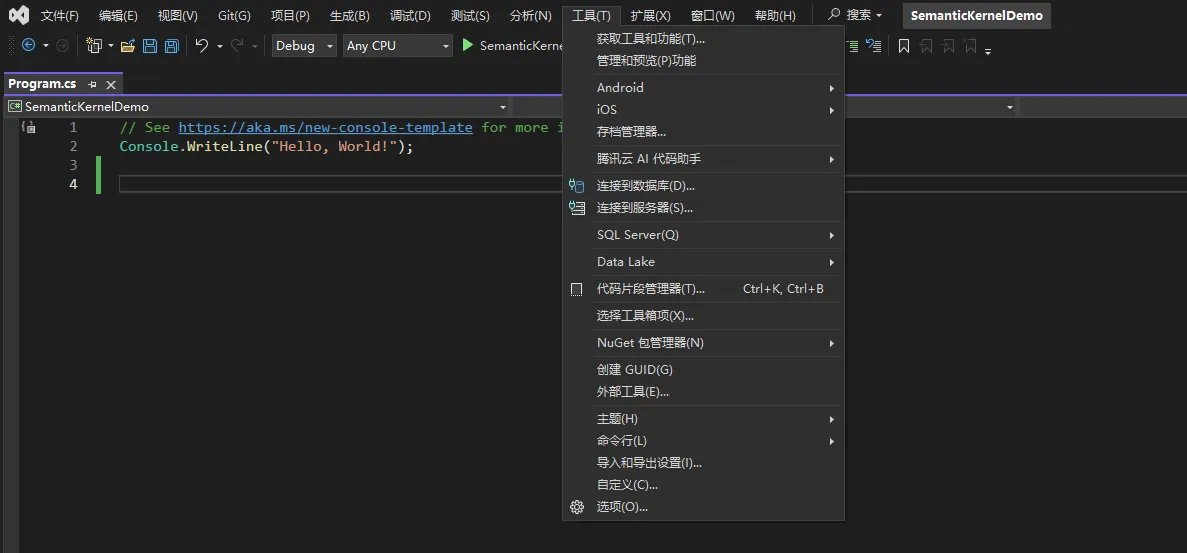The width and height of the screenshot is (1187, 553).
Task: Follow the aka.ms/new-console-template link
Action: coord(326,127)
